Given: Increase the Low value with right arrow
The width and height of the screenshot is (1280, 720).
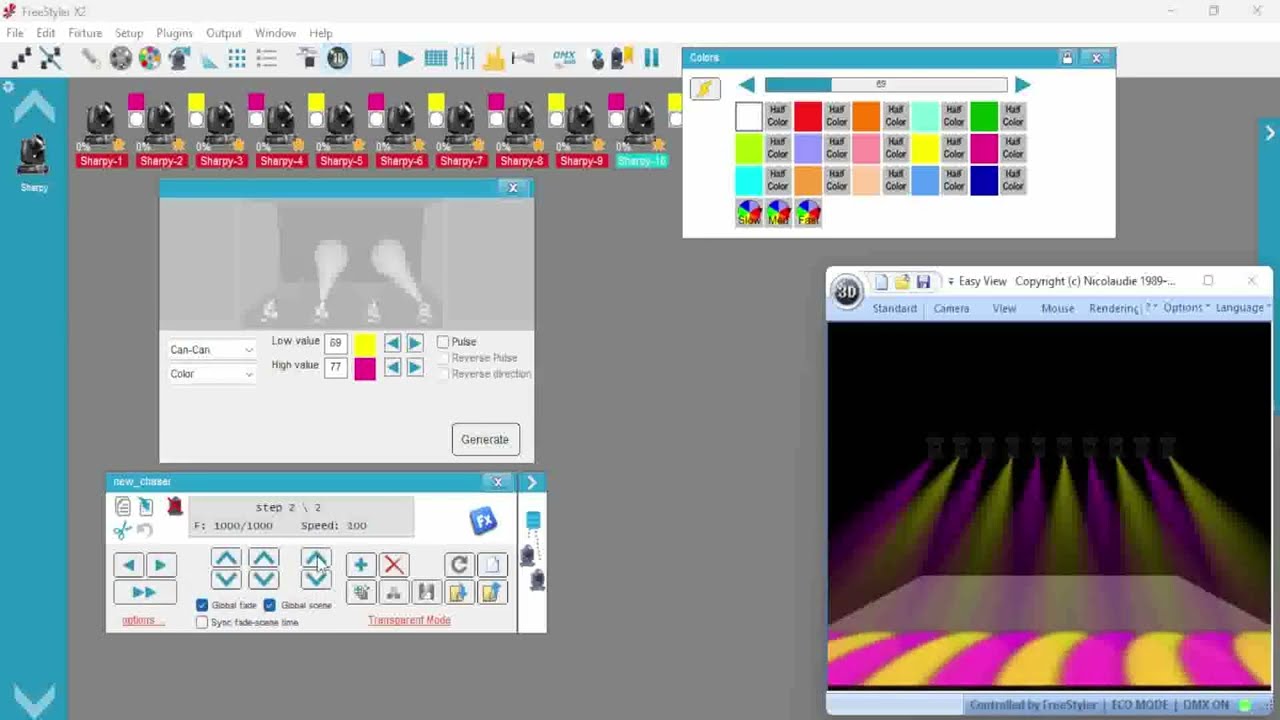Looking at the screenshot, I should point(414,343).
